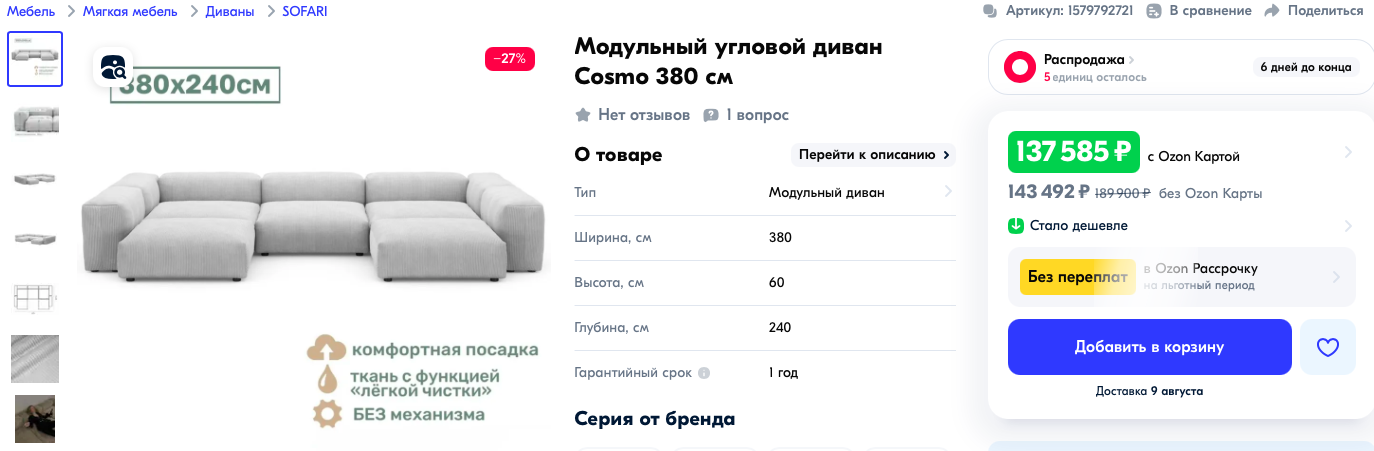Select the fabric texture close-up thumbnail
1374x451 pixels.
coord(35,358)
